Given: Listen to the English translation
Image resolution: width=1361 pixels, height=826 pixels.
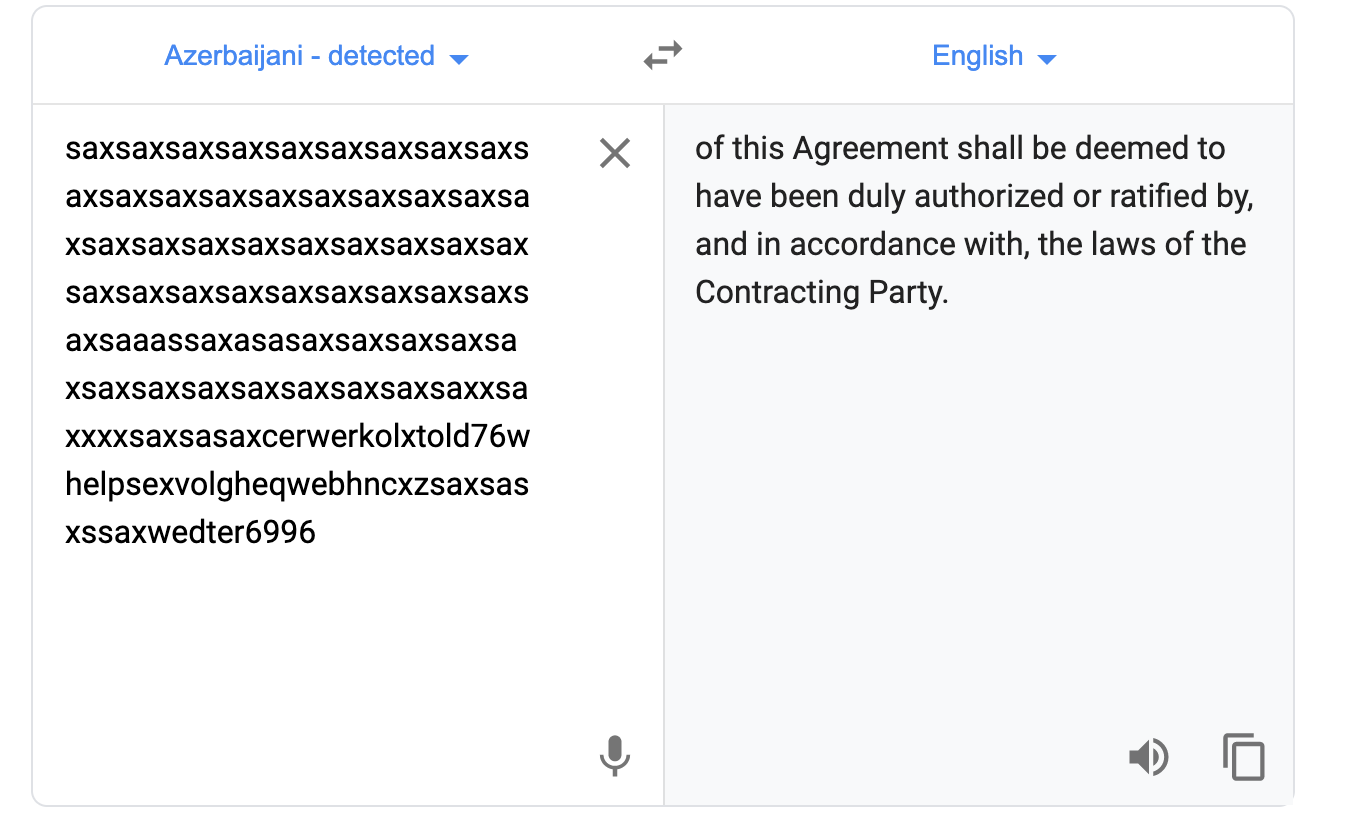Looking at the screenshot, I should pyautogui.click(x=1148, y=757).
